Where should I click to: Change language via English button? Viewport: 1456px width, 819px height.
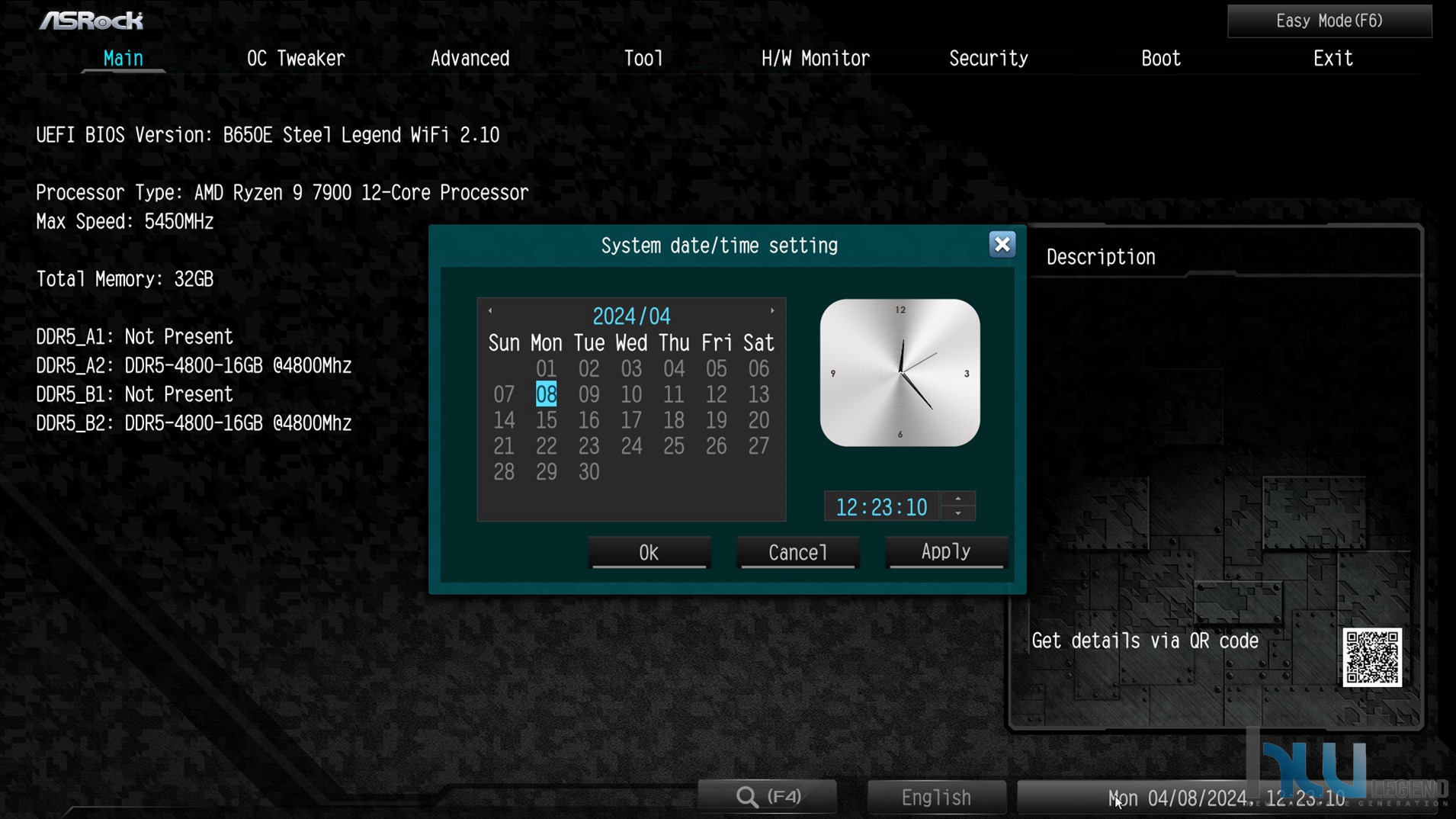[x=936, y=797]
